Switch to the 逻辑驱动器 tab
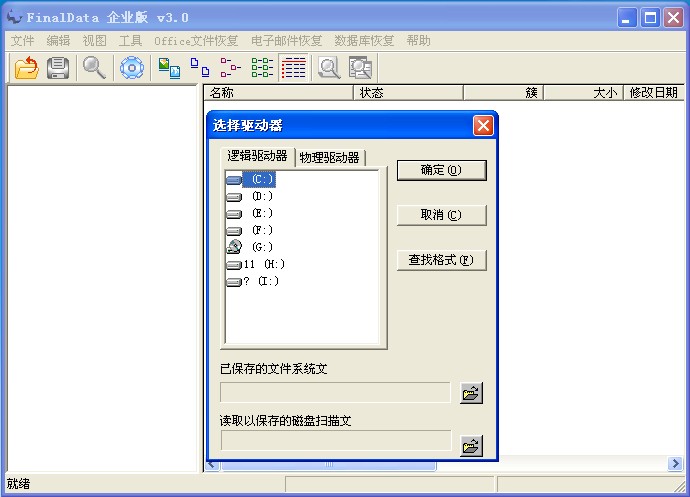The width and height of the screenshot is (690, 497). pos(257,156)
